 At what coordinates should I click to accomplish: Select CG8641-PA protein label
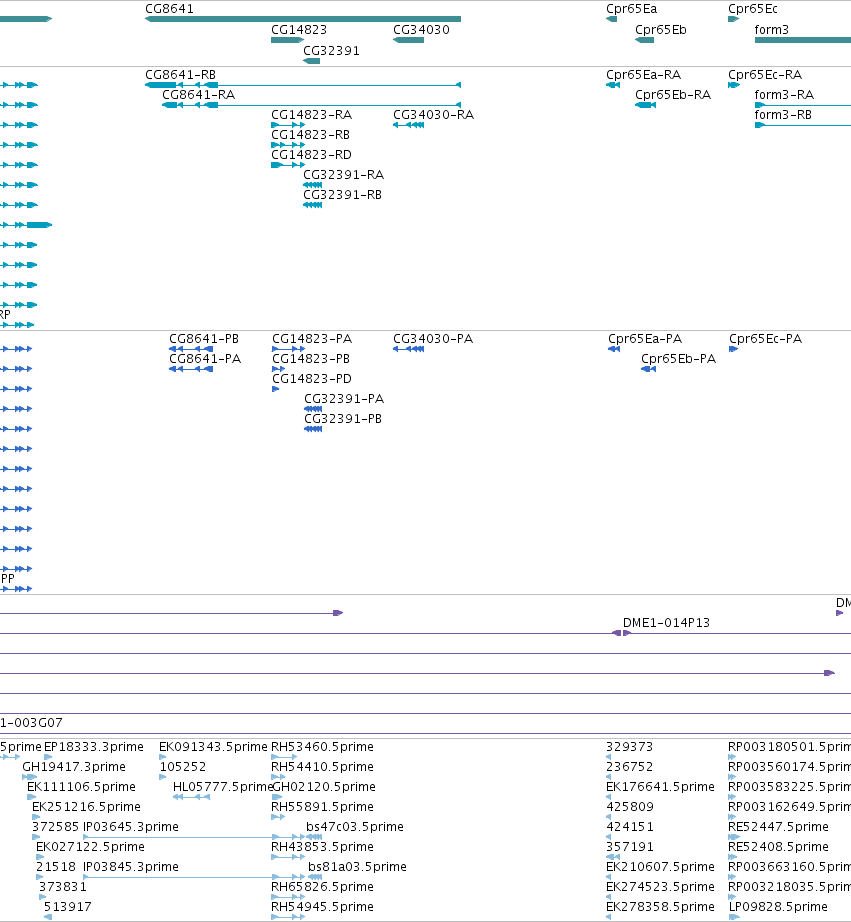[x=205, y=359]
